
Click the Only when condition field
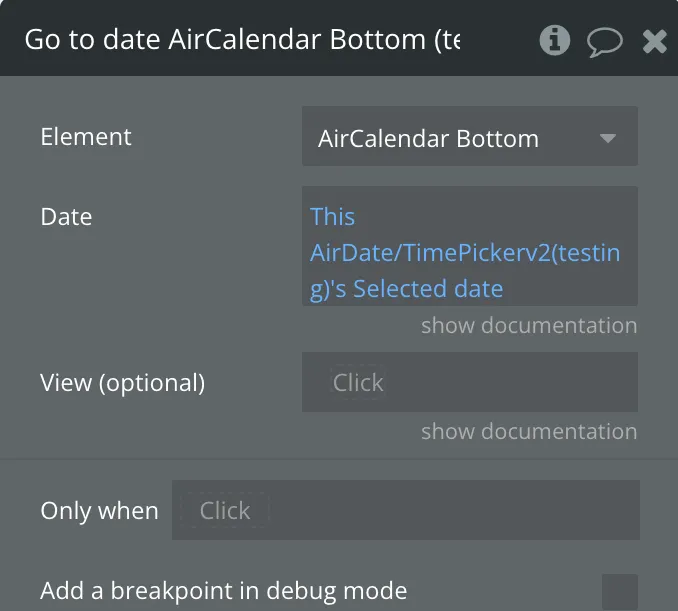[405, 510]
